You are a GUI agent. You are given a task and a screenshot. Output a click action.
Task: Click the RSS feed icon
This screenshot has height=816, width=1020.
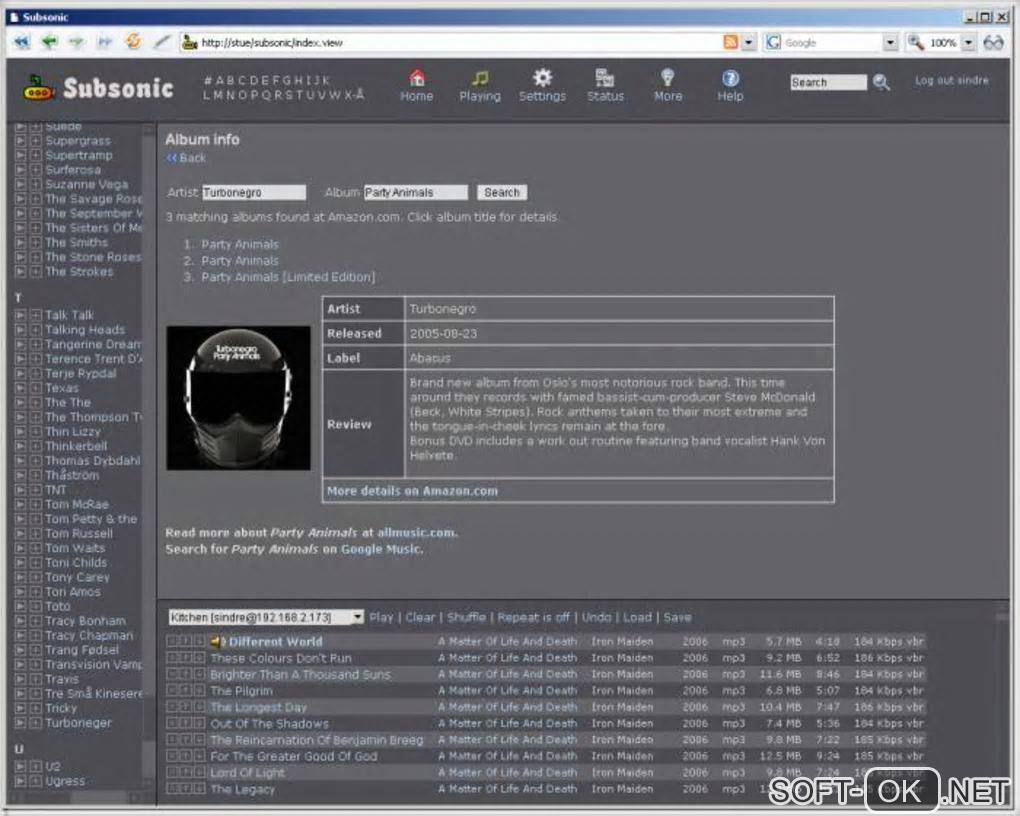[731, 42]
